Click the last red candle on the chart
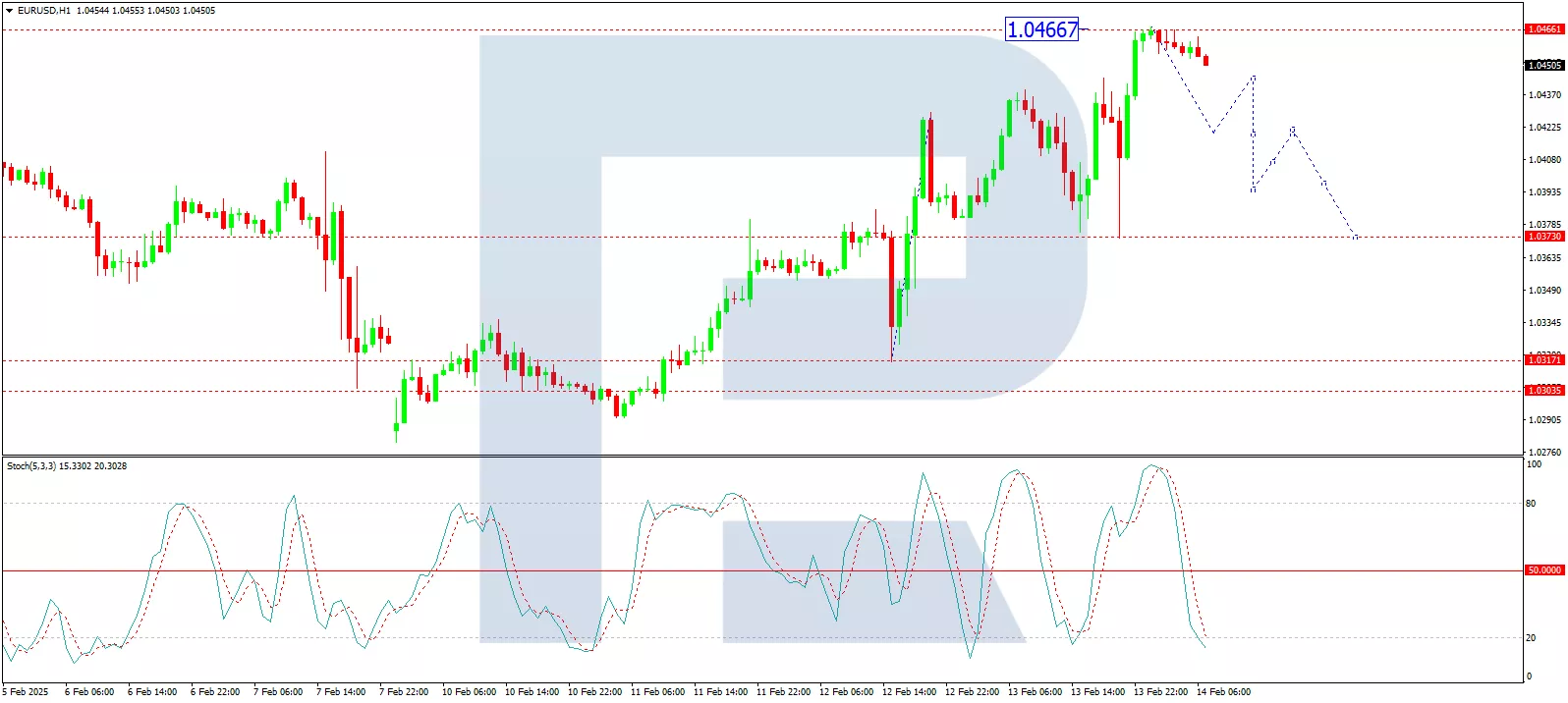 [x=1205, y=60]
